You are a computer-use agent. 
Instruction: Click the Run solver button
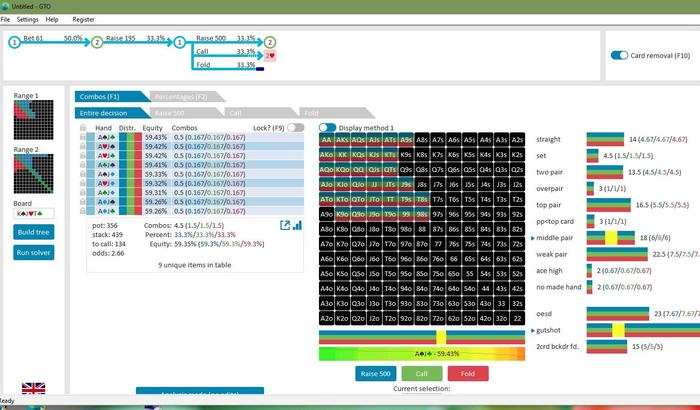pyautogui.click(x=33, y=252)
